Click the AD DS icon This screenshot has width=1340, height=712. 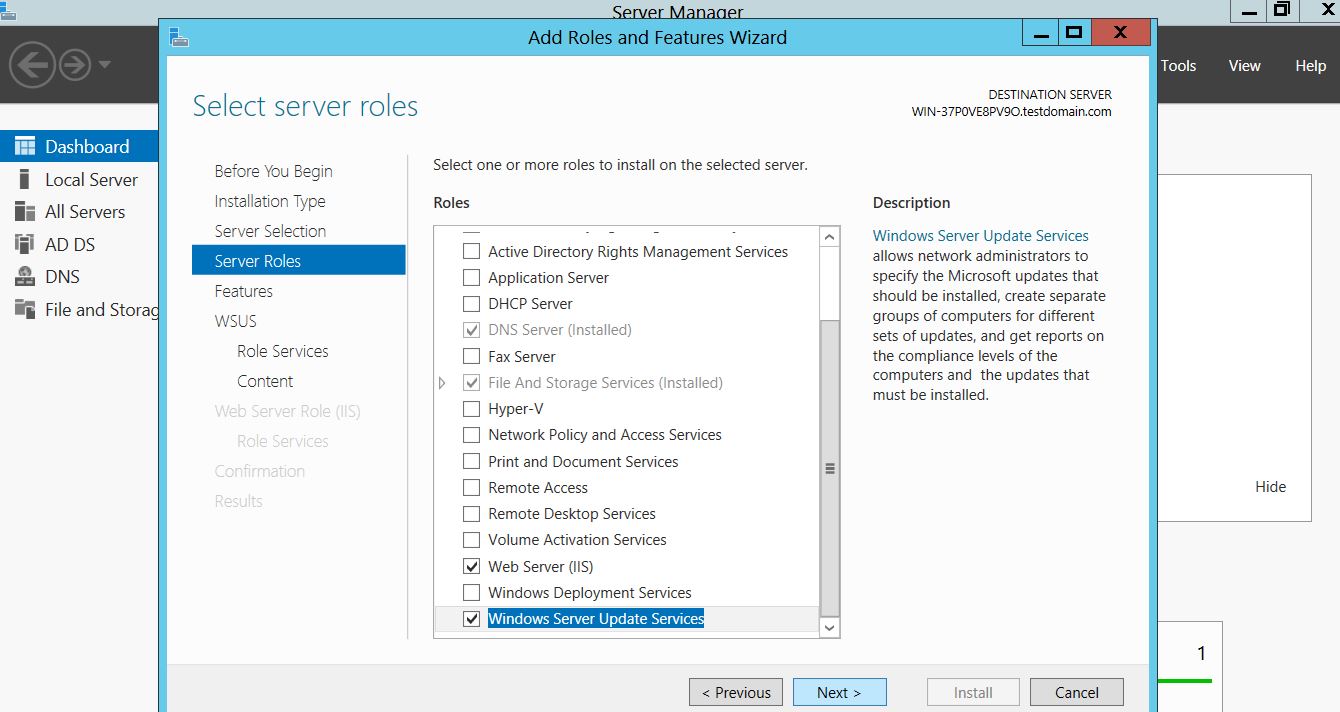[25, 244]
